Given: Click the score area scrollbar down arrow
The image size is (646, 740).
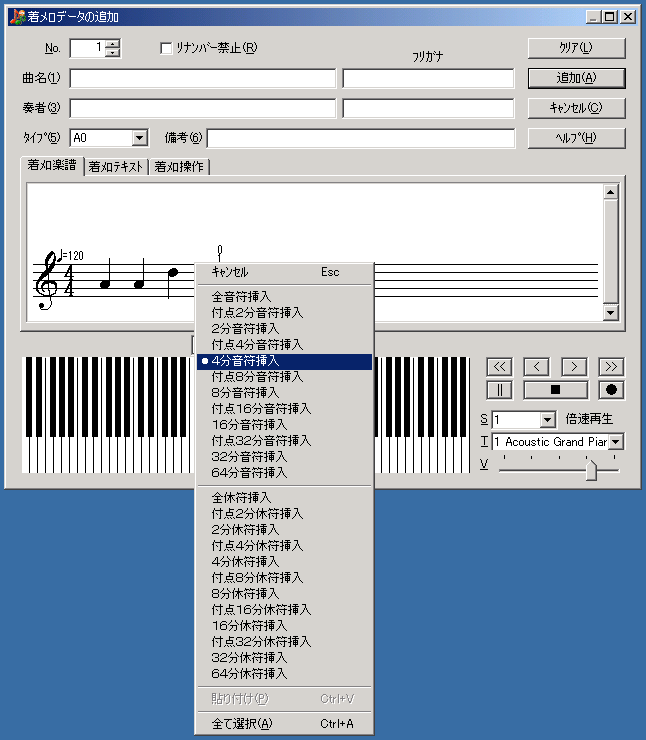Looking at the screenshot, I should click(611, 312).
